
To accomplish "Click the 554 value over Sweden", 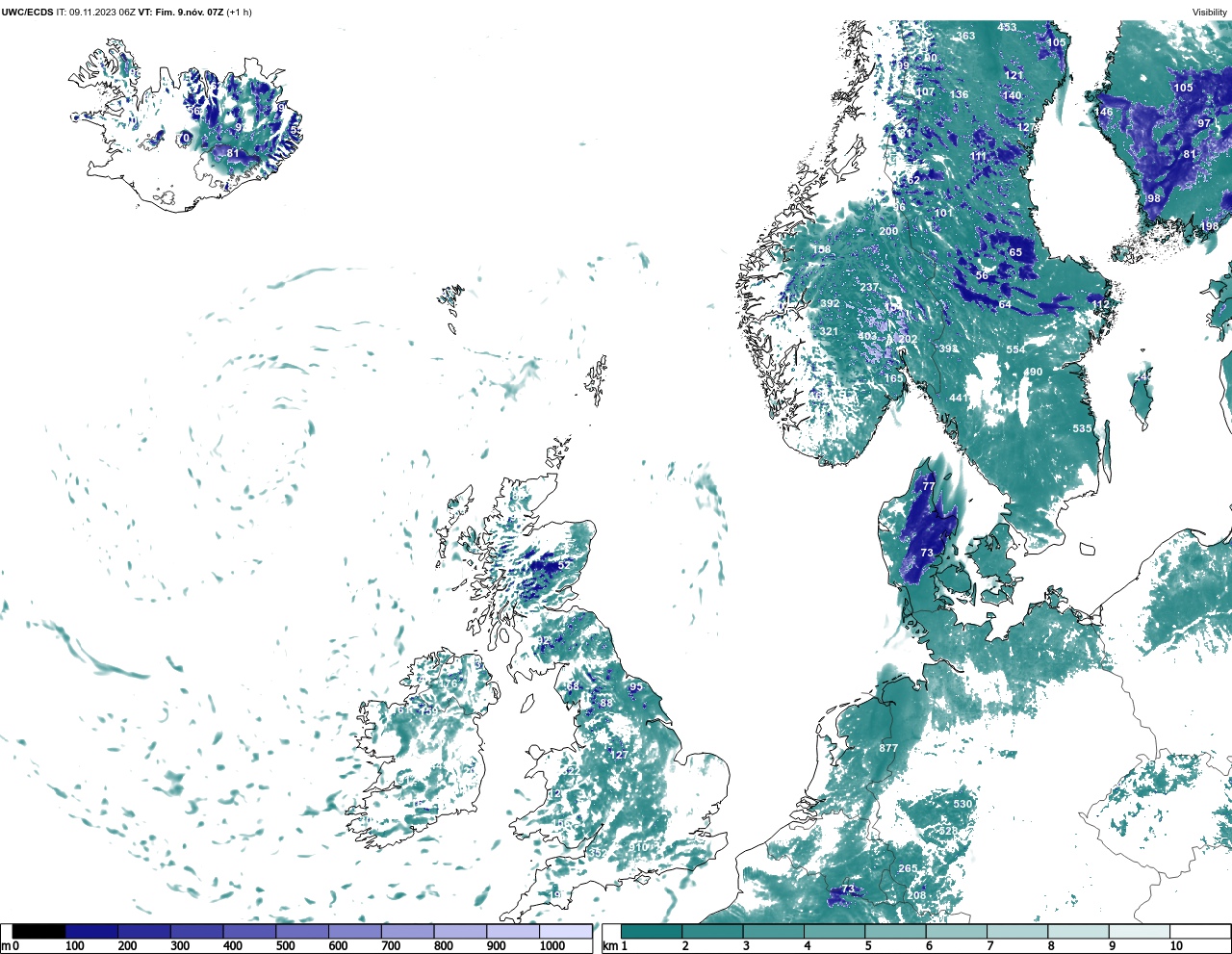I will pyautogui.click(x=1015, y=349).
